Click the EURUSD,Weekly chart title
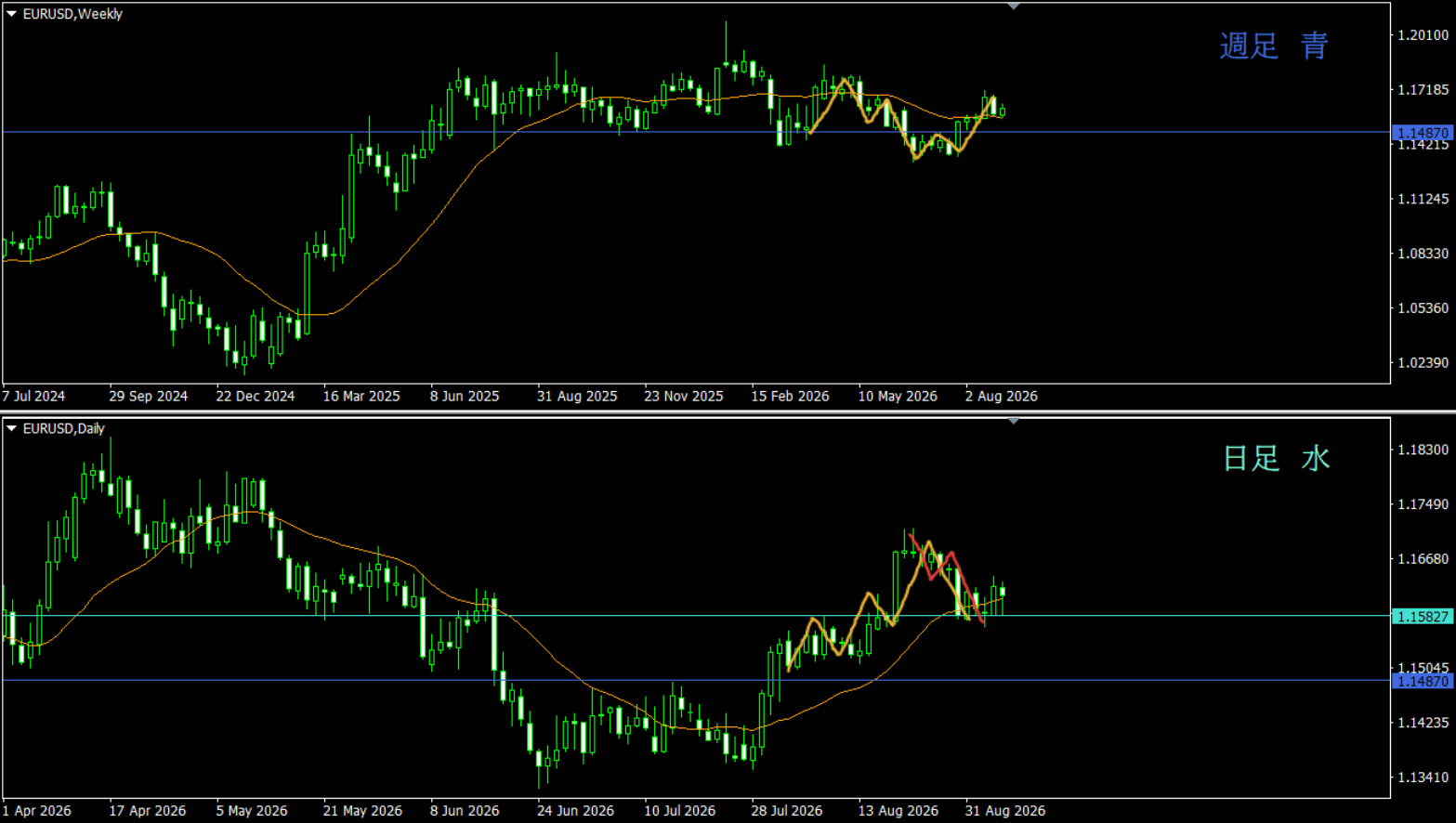 click(x=72, y=14)
